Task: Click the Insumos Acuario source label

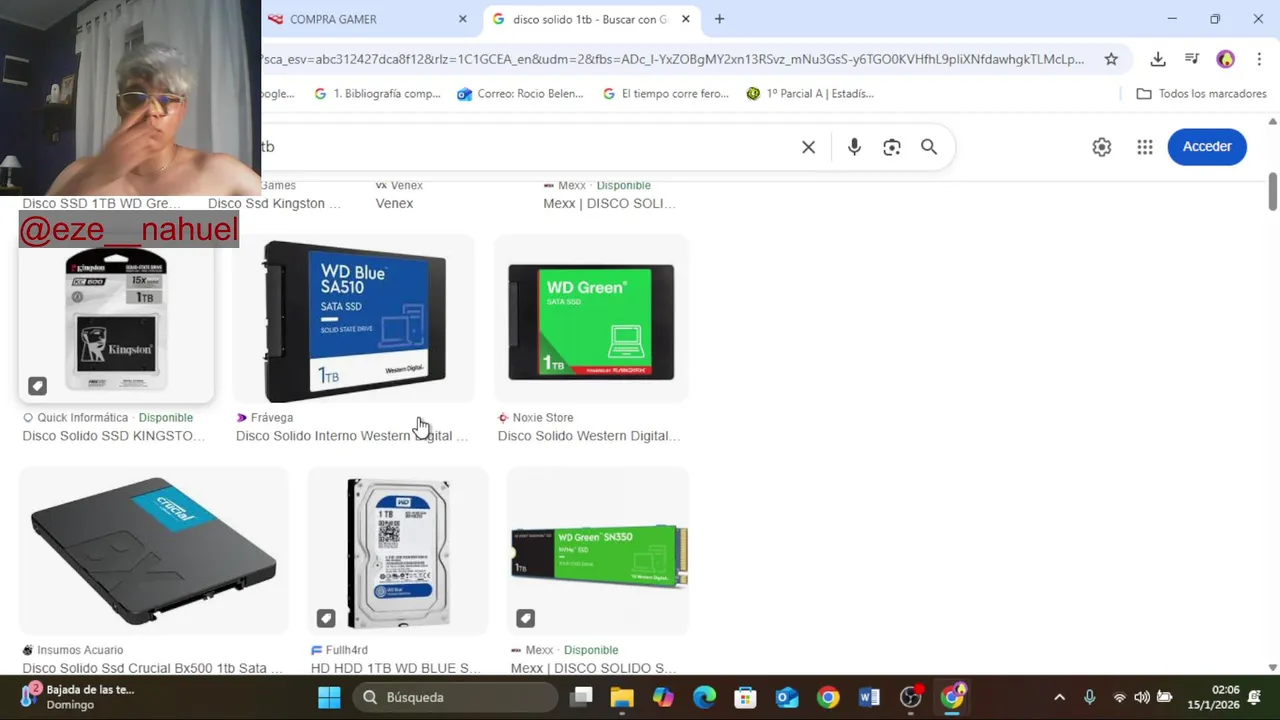Action: (x=80, y=650)
